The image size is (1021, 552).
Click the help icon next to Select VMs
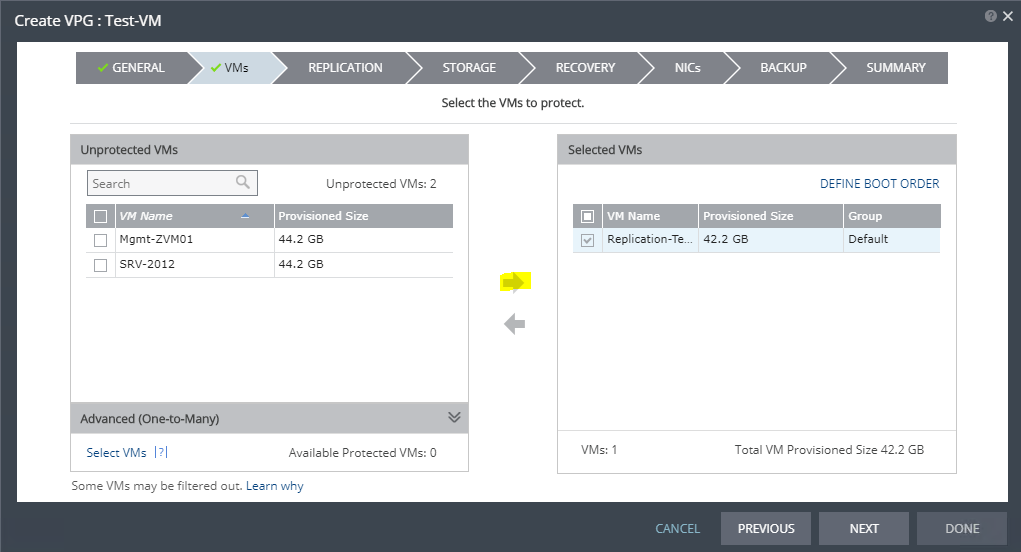(161, 453)
